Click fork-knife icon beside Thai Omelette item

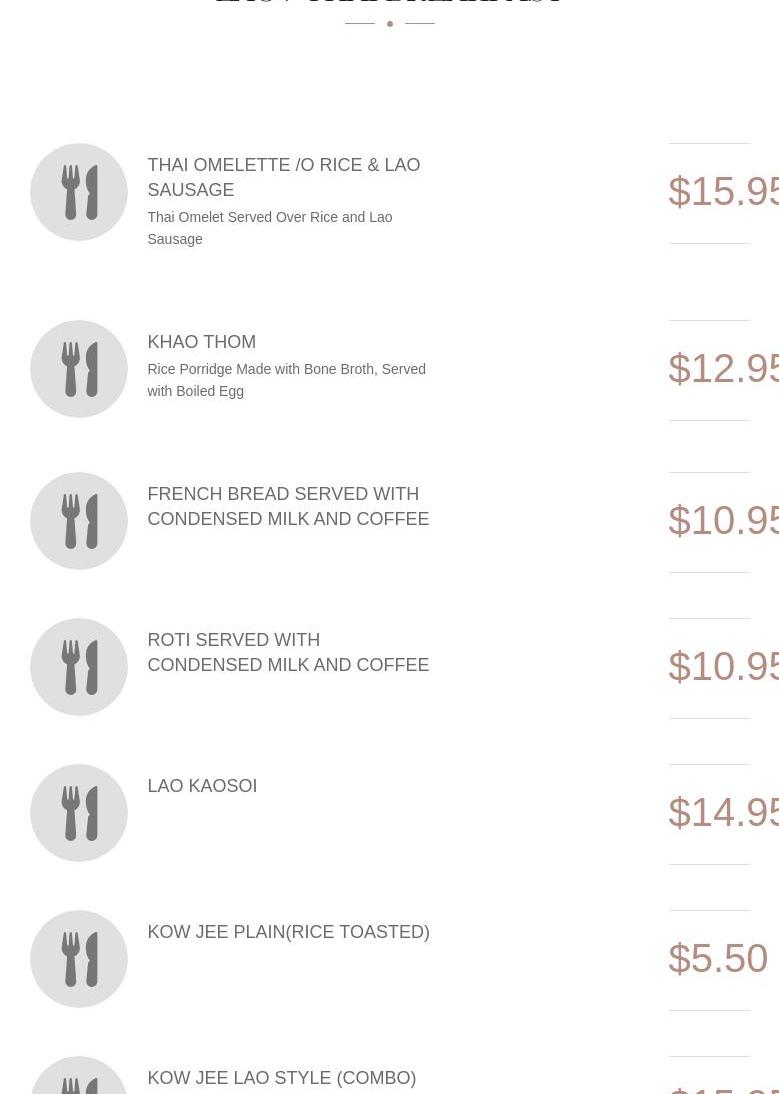[79, 192]
